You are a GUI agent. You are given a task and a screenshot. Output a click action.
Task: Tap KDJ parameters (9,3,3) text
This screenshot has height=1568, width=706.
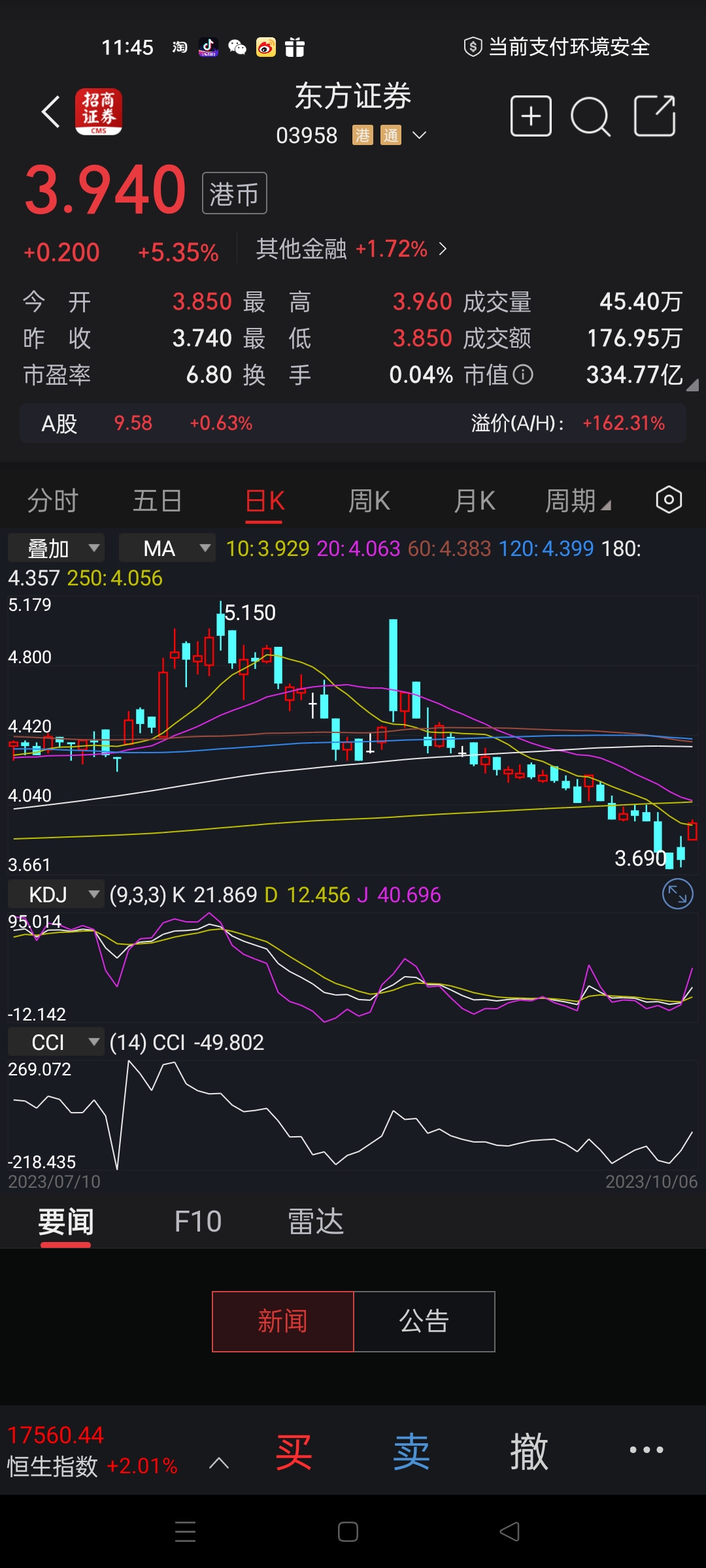(x=138, y=894)
